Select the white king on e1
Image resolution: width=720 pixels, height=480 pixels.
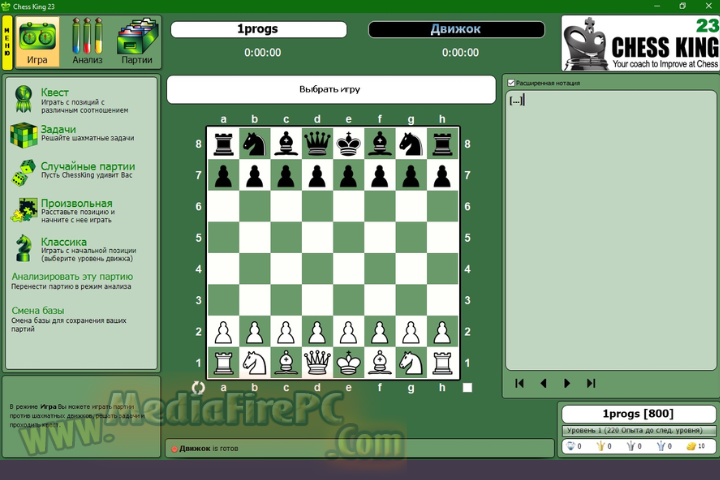coord(349,363)
